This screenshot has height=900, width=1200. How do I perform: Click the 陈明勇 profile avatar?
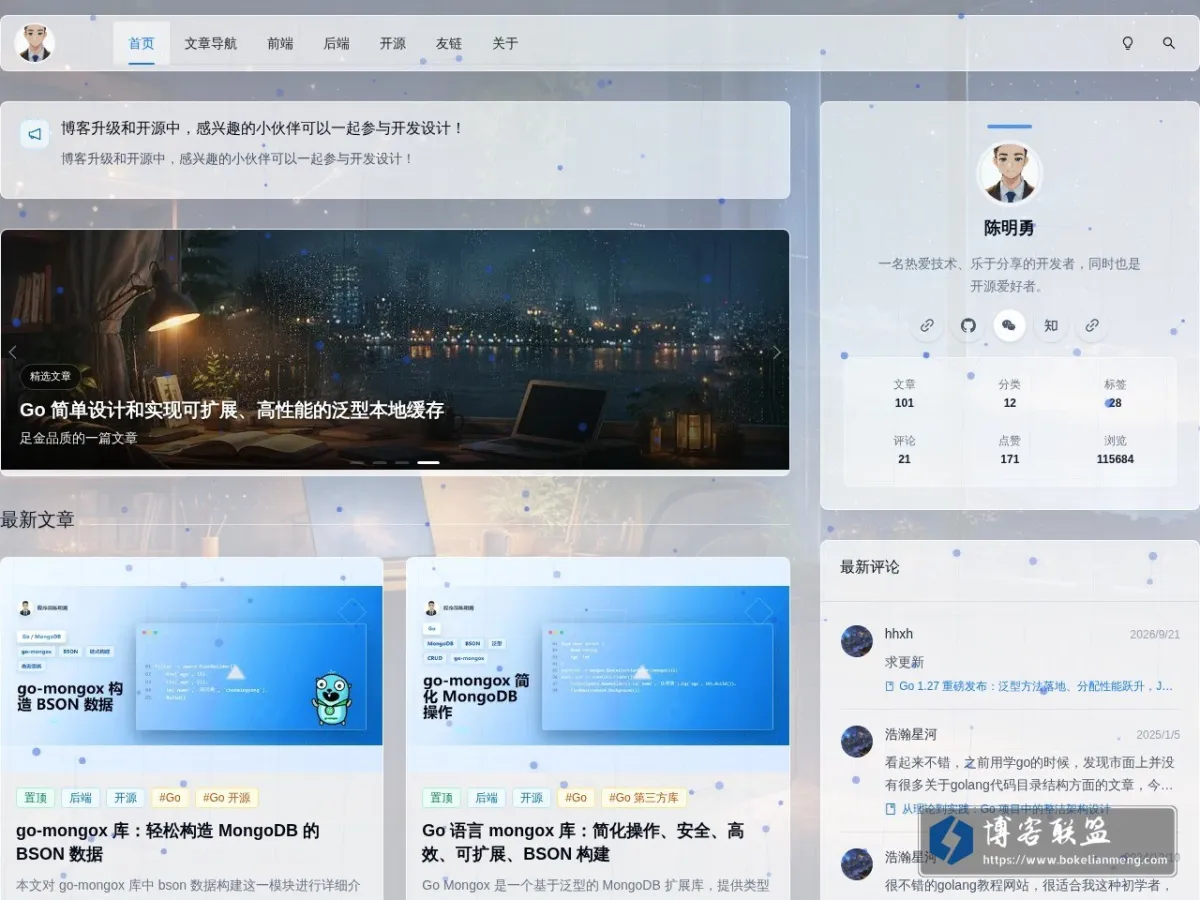[x=1009, y=173]
